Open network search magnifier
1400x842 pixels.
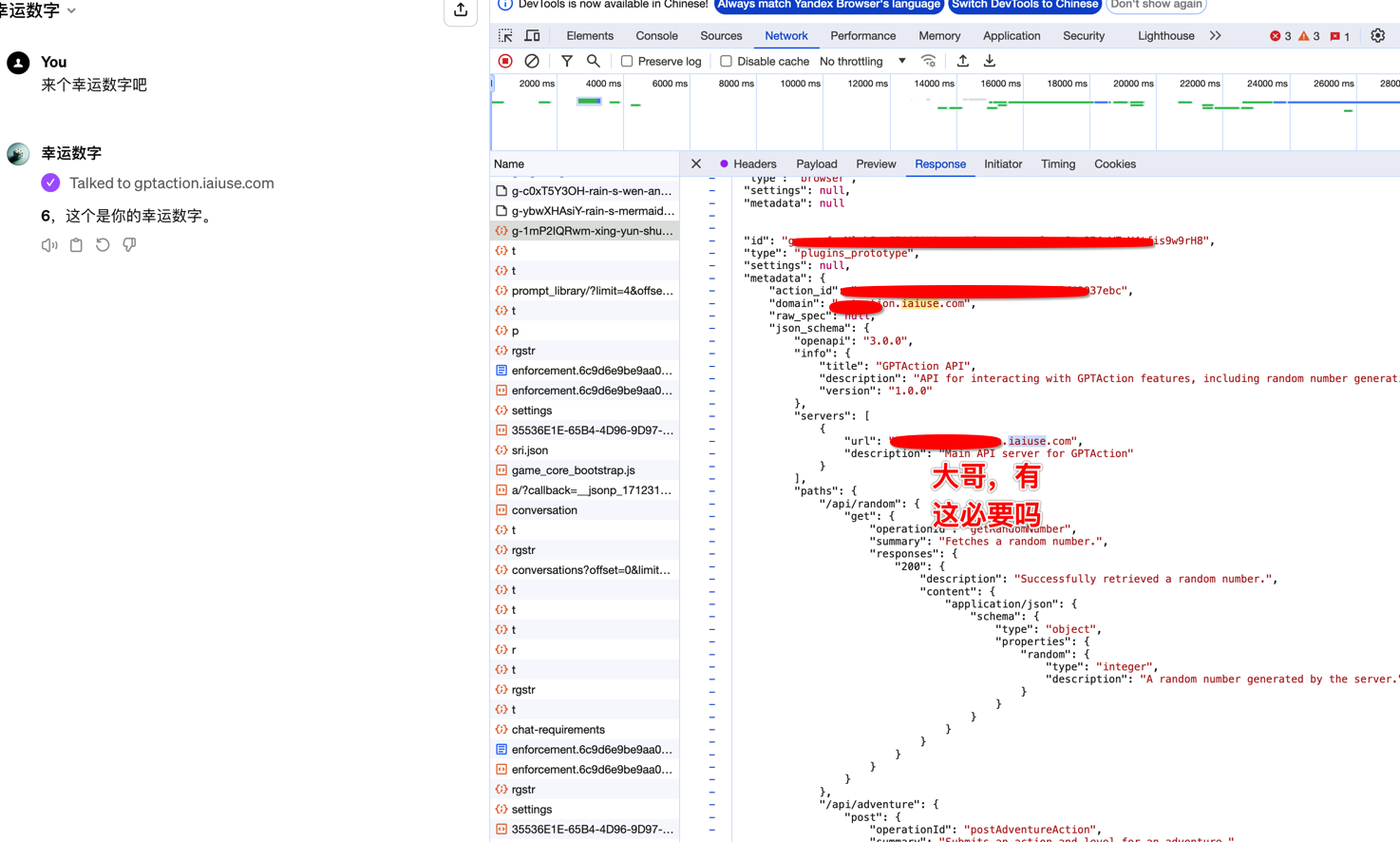click(593, 61)
